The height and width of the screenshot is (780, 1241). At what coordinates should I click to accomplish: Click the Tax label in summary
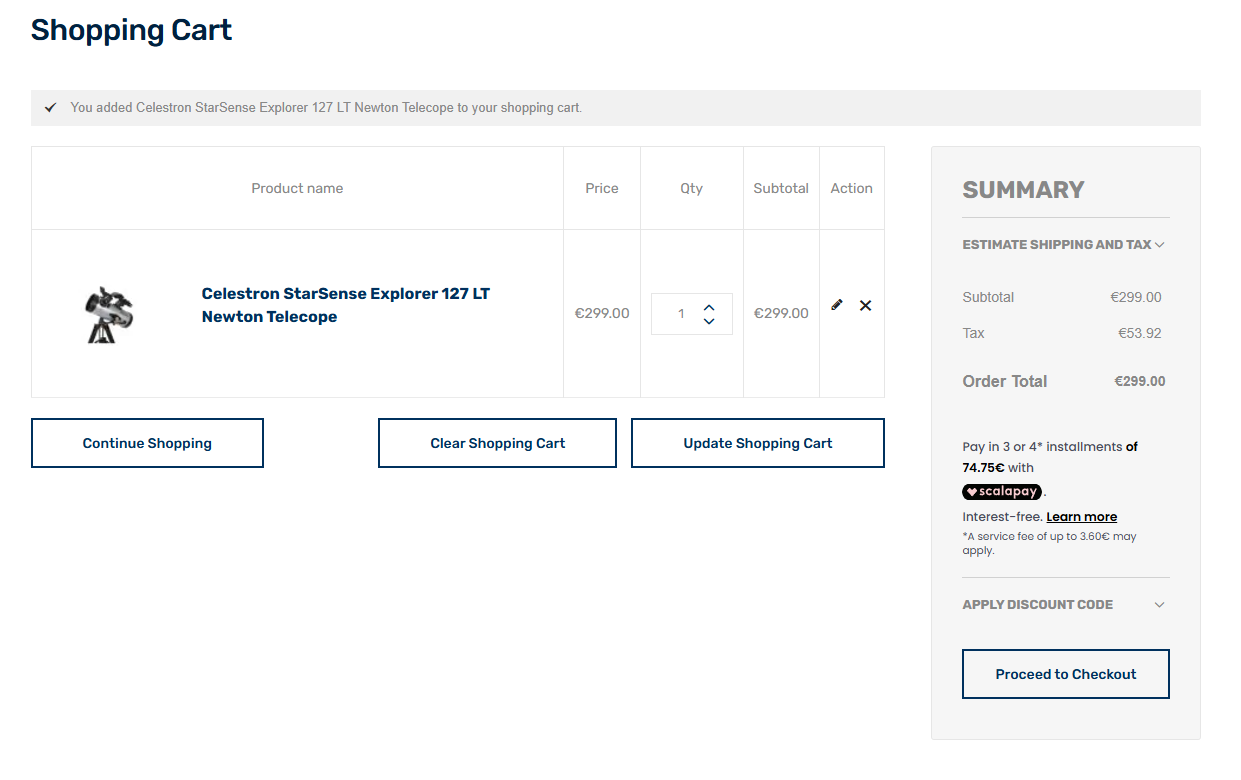click(x=973, y=333)
